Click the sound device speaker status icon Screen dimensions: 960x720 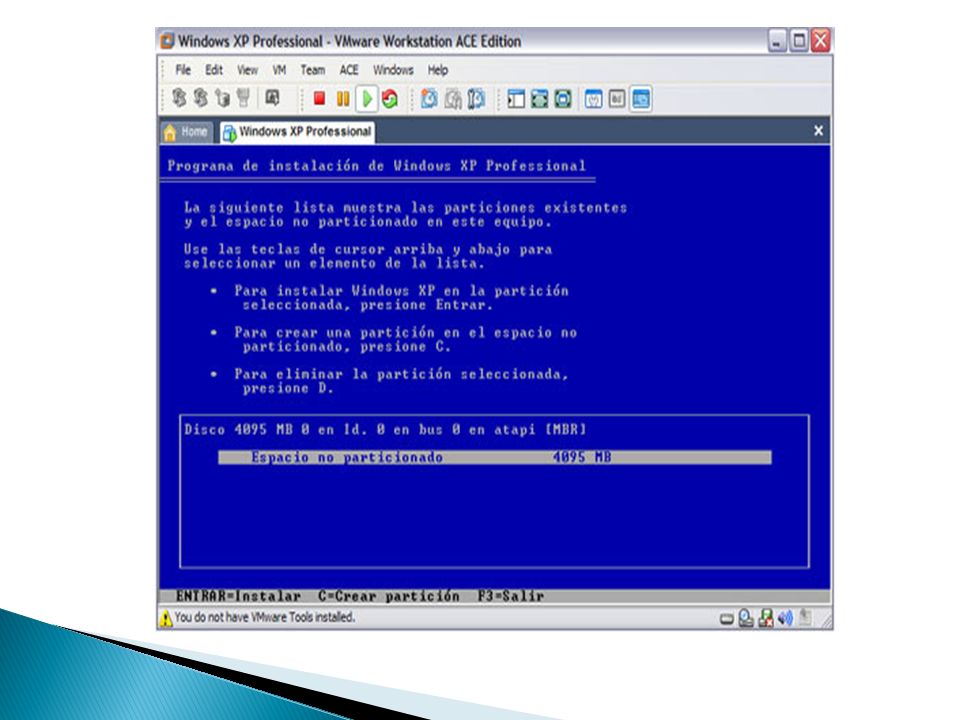(x=785, y=618)
